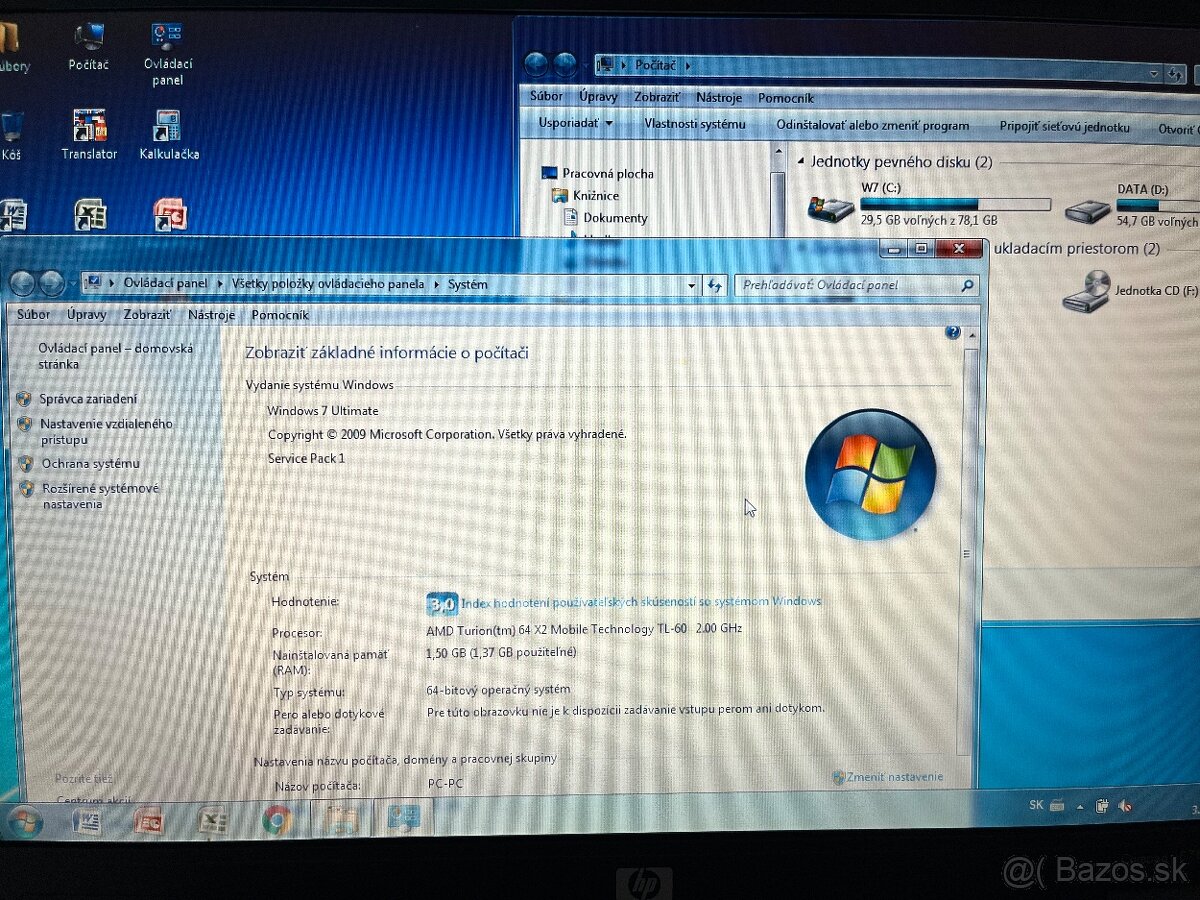The height and width of the screenshot is (900, 1200).
Task: Open the Ovládací panel desktop shortcut
Action: pos(167,54)
